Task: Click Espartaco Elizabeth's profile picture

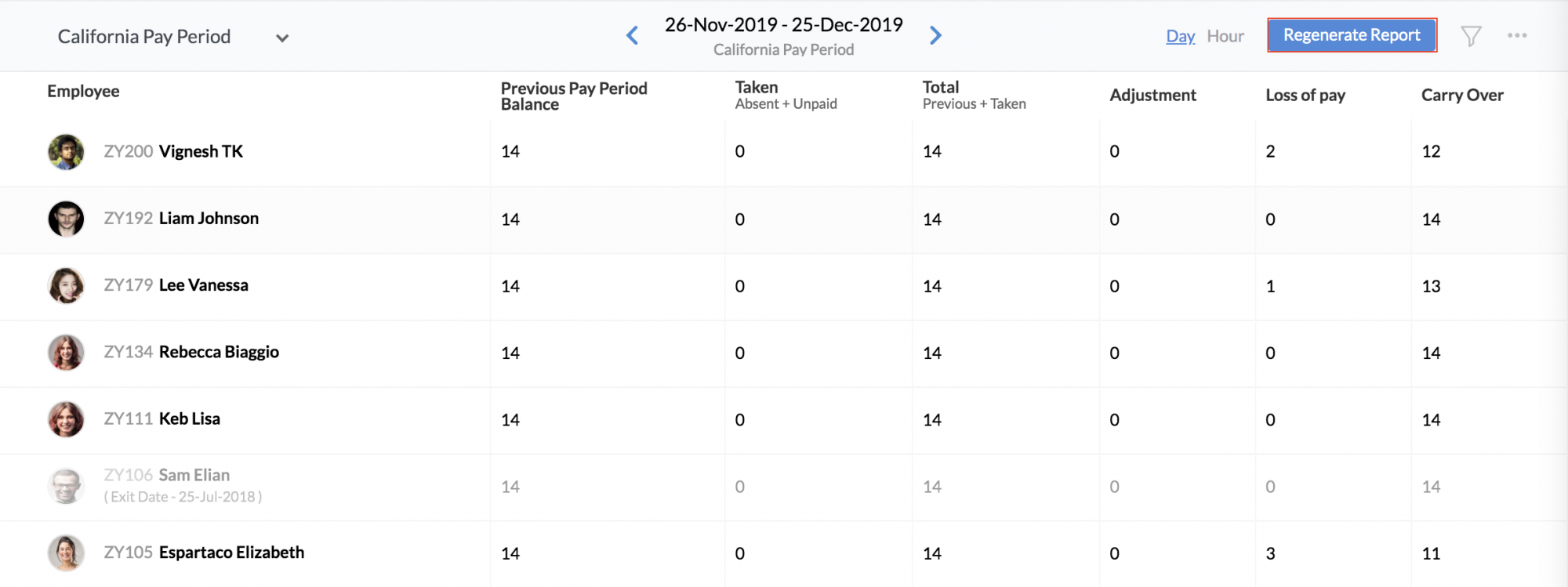Action: tap(66, 553)
